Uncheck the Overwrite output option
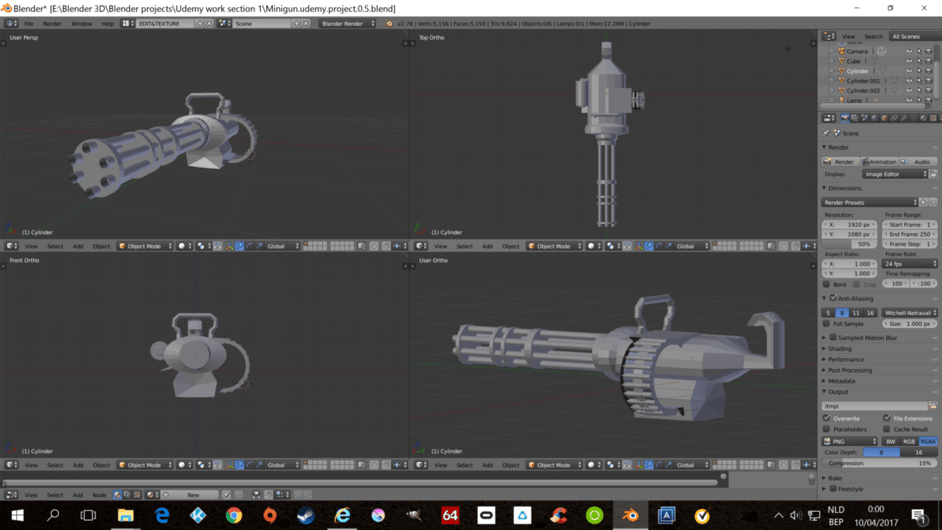Viewport: 942px width, 530px height. click(827, 418)
